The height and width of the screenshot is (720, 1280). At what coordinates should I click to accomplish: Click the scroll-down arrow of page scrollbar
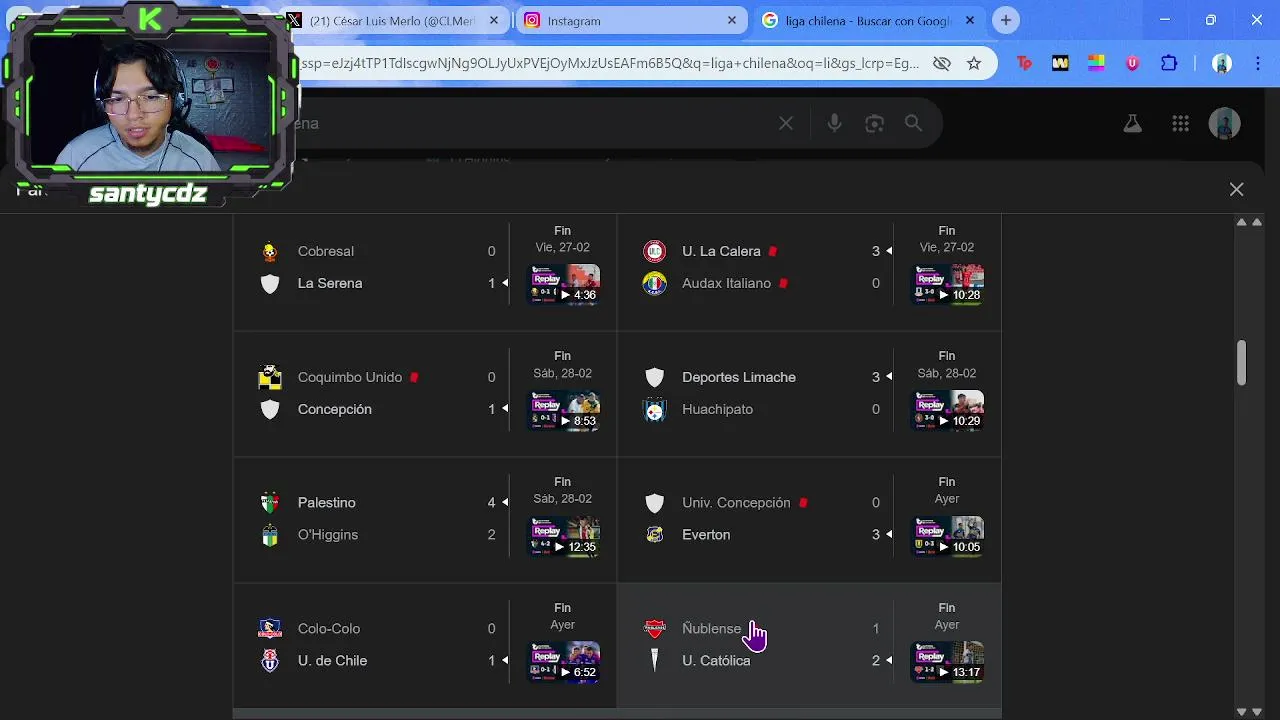[x=1257, y=711]
